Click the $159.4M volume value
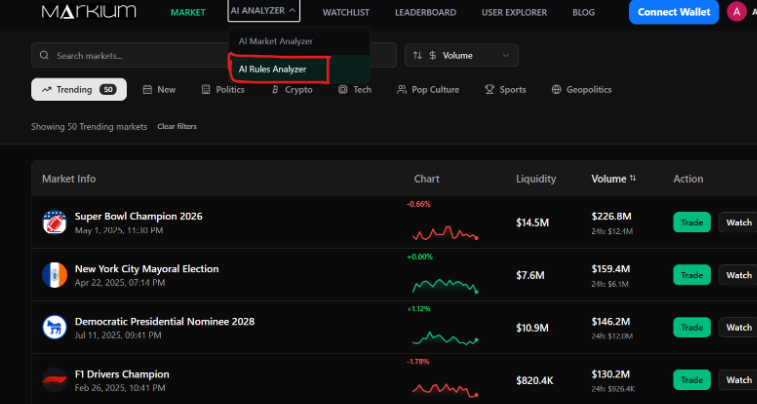 click(x=611, y=269)
